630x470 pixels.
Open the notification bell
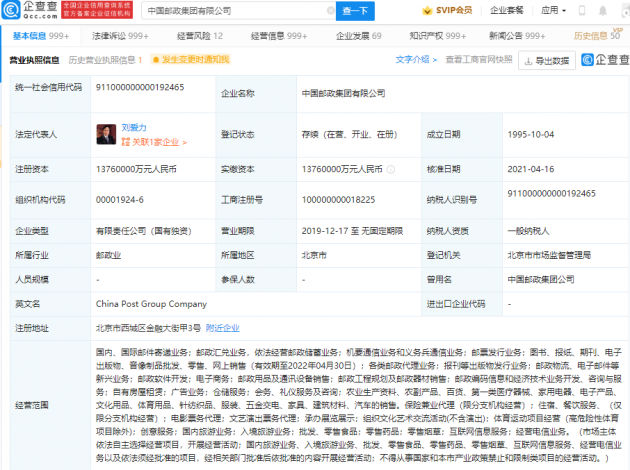pos(603,11)
